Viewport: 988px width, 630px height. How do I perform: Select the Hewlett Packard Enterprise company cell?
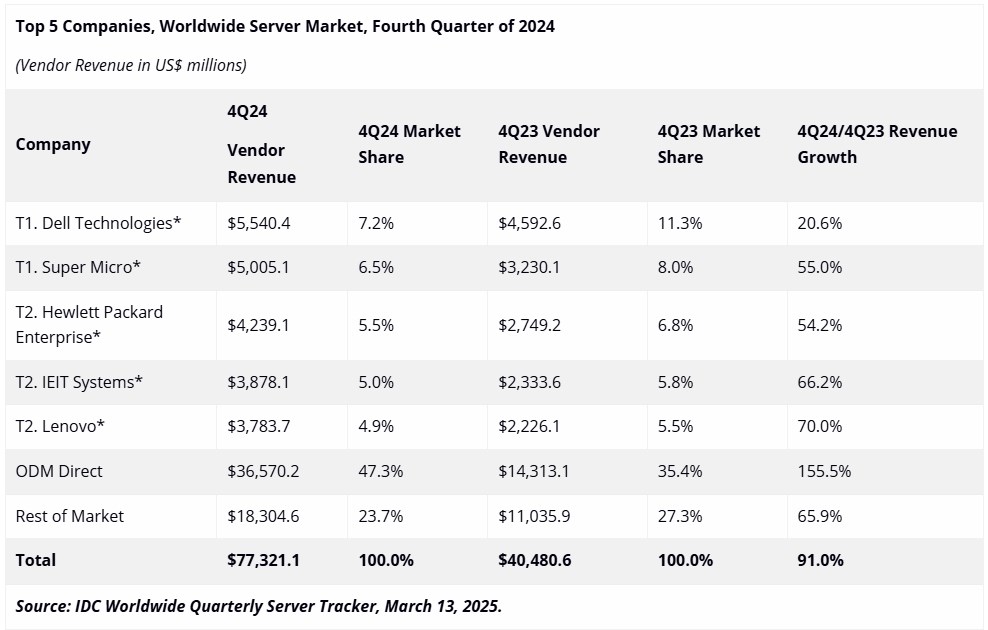89,324
